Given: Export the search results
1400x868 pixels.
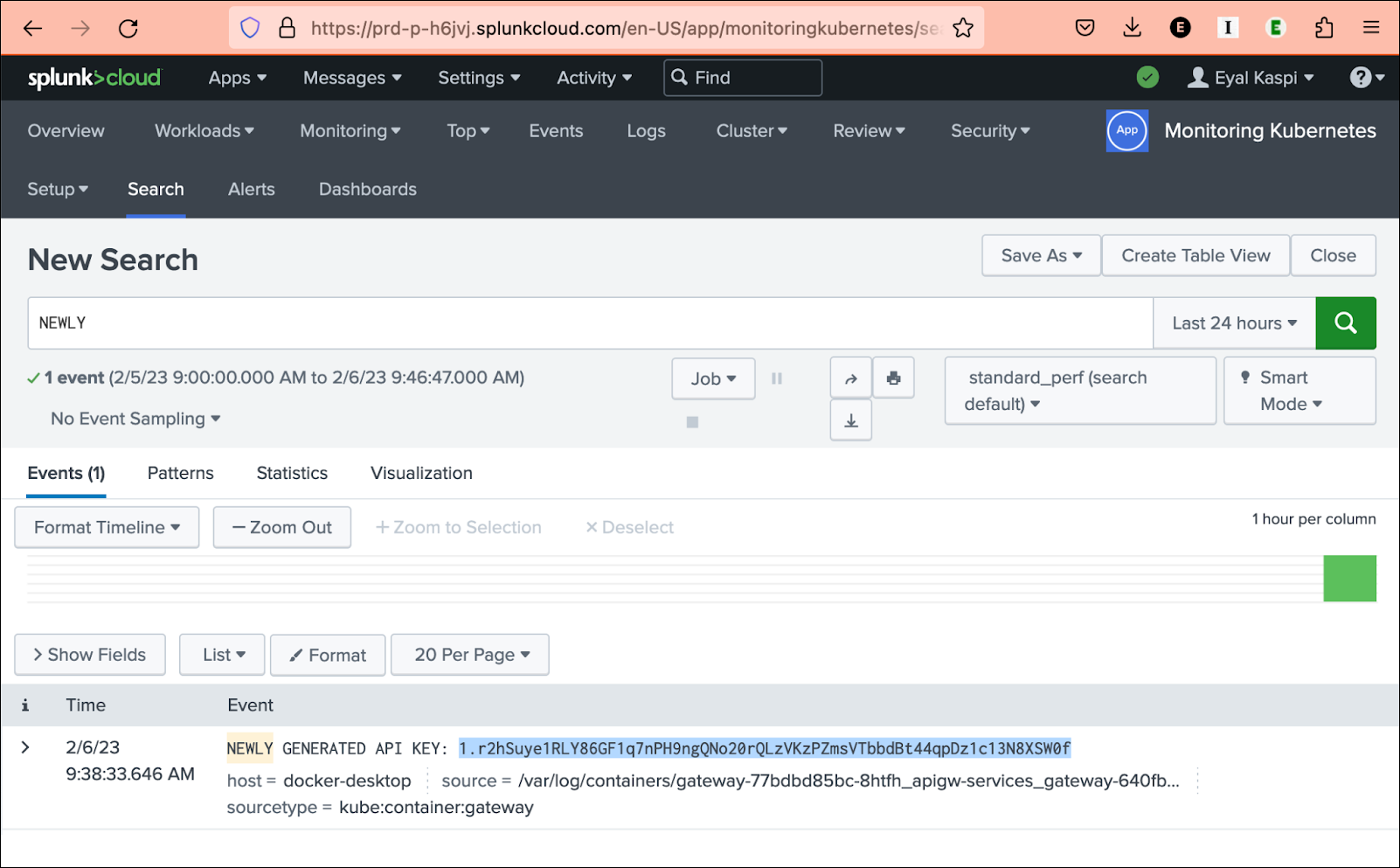Looking at the screenshot, I should coord(849,420).
